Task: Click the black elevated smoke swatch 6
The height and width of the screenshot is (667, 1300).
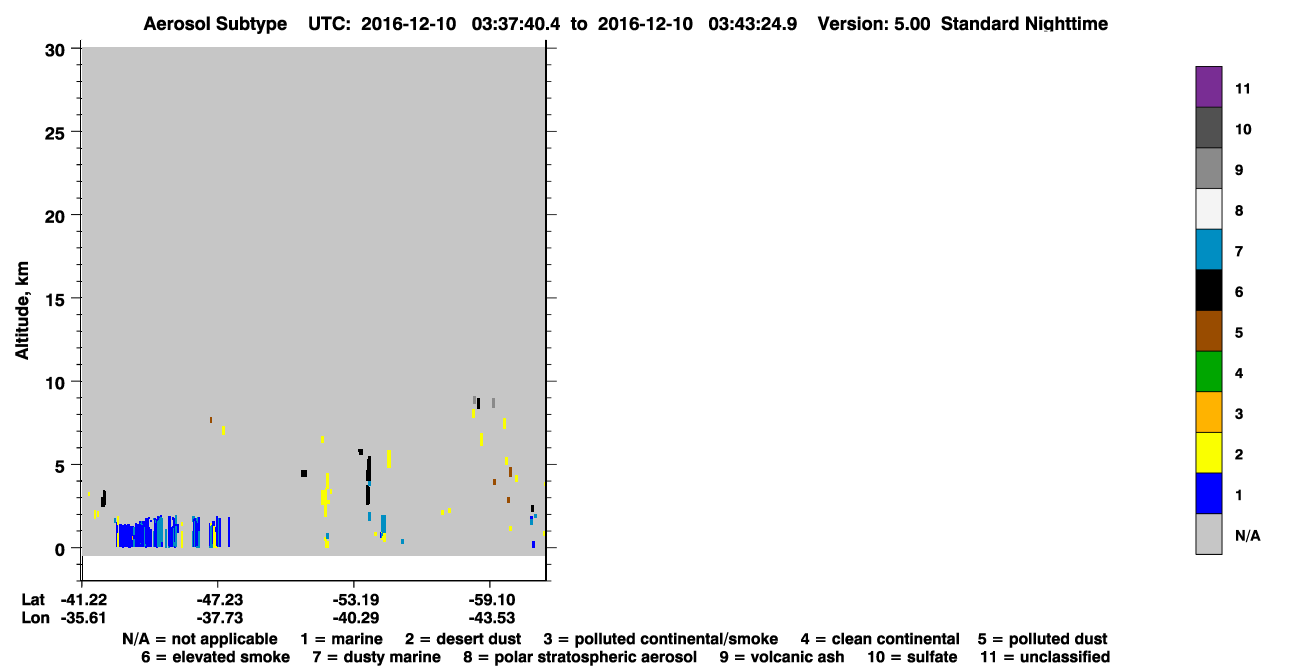Action: [1208, 291]
